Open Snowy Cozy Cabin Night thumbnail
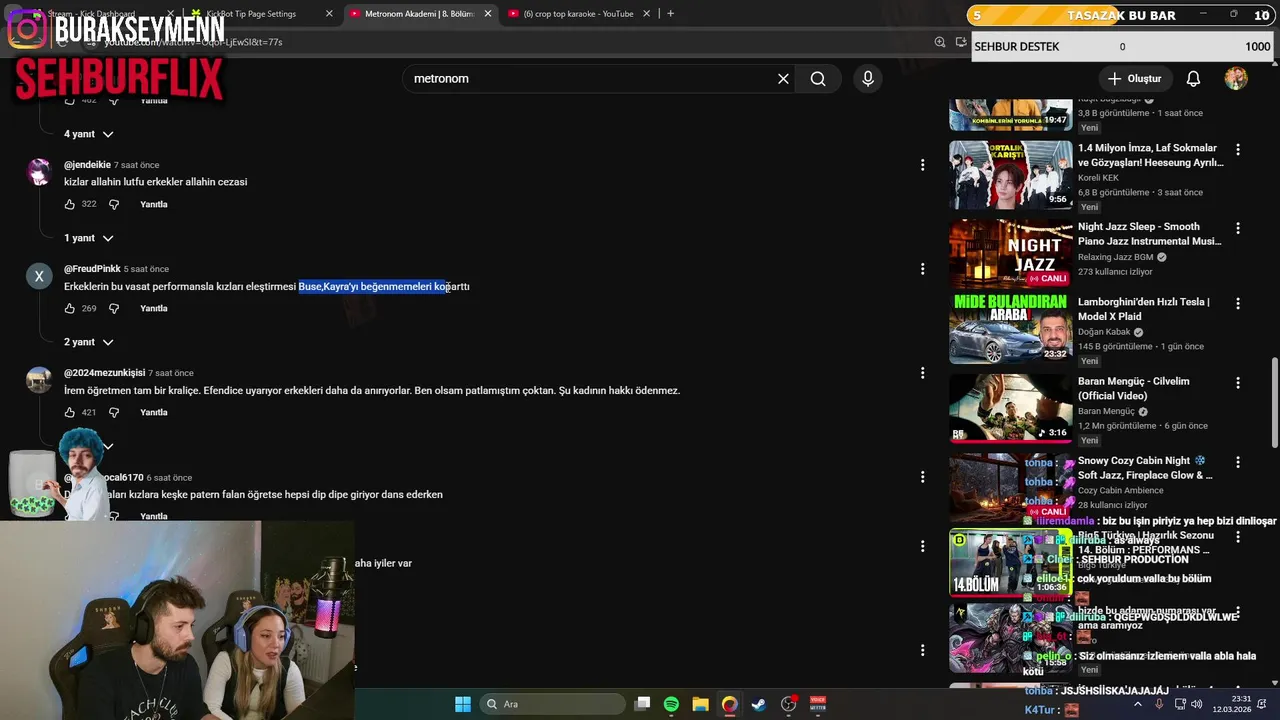1280x720 pixels. 1010,486
